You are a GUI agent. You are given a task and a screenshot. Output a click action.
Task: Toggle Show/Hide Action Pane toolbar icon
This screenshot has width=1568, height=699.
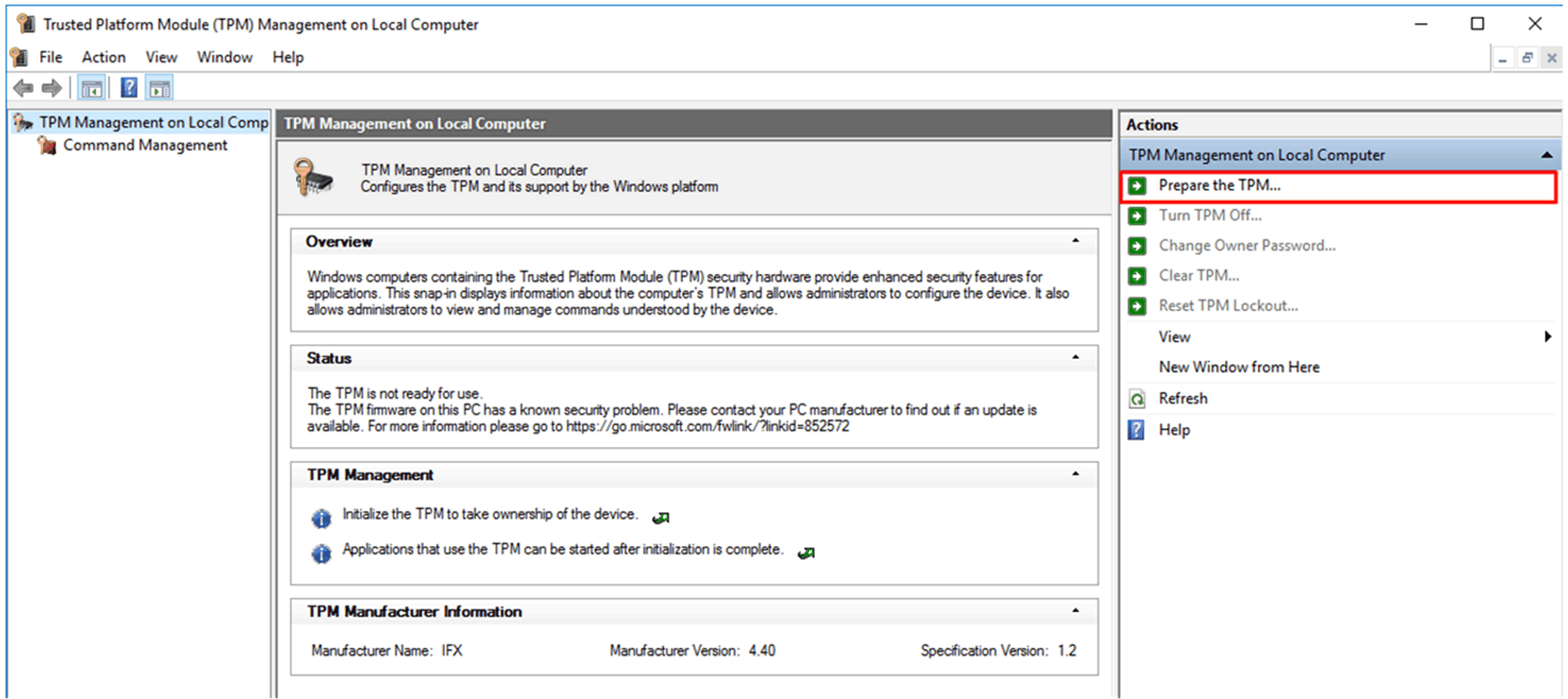pos(160,89)
